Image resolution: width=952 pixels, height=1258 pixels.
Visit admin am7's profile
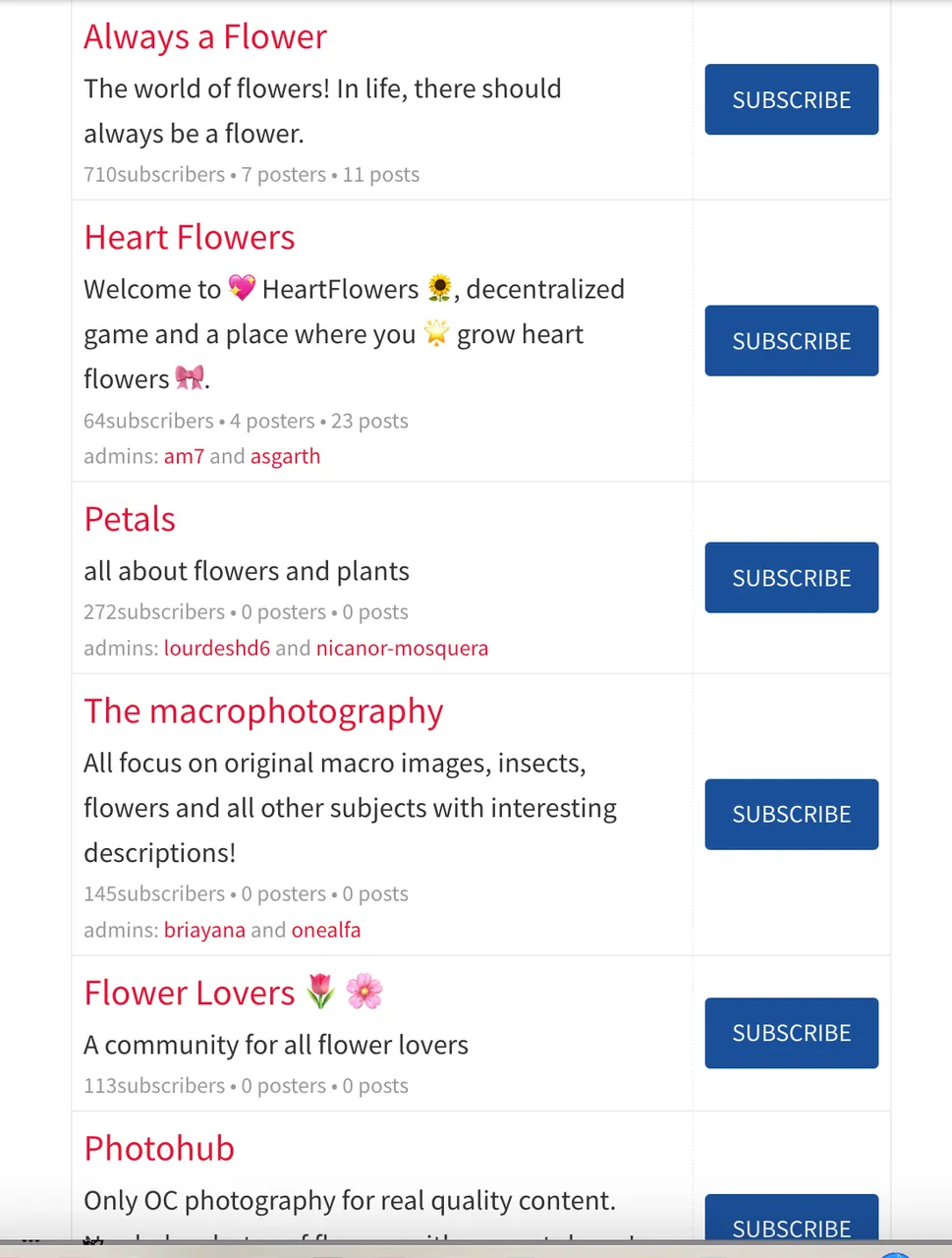(184, 456)
